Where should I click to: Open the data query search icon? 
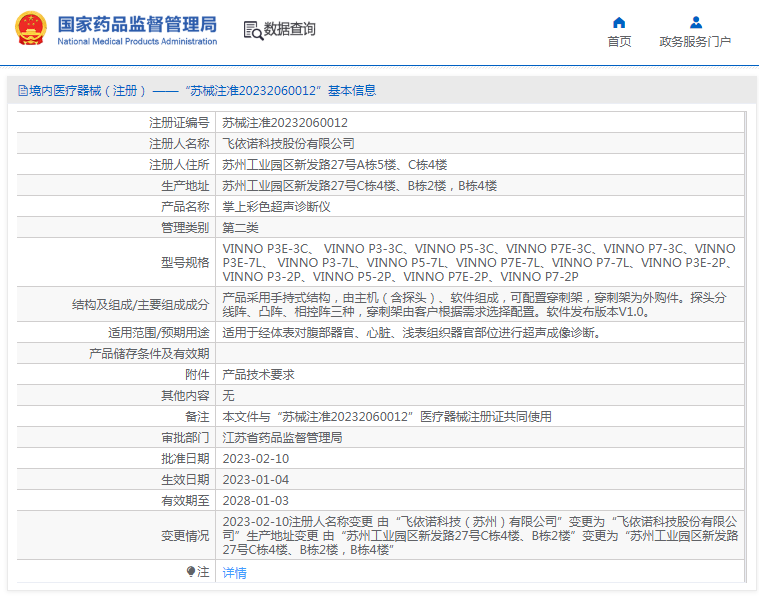point(253,30)
